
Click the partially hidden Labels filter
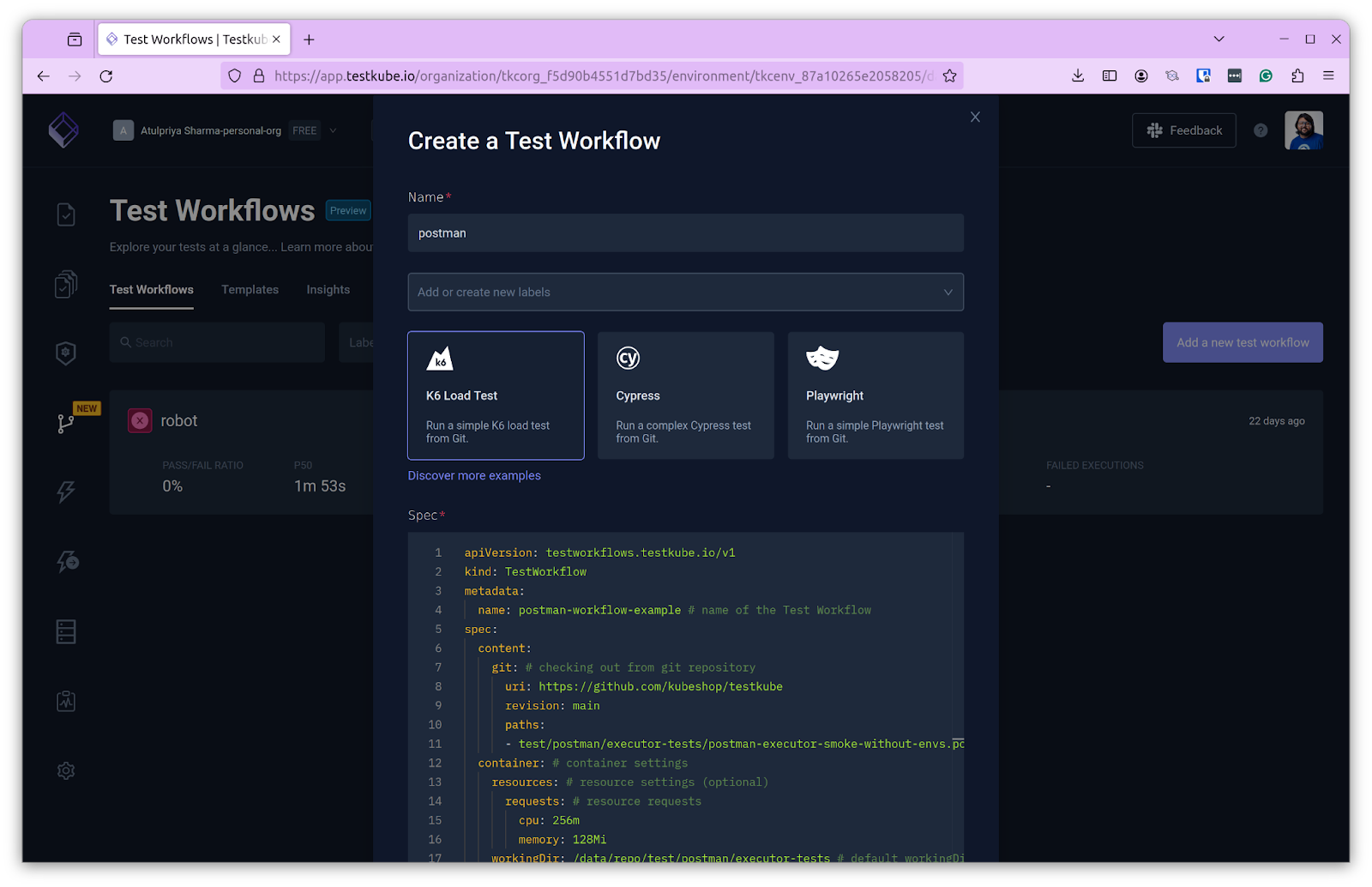click(x=358, y=342)
